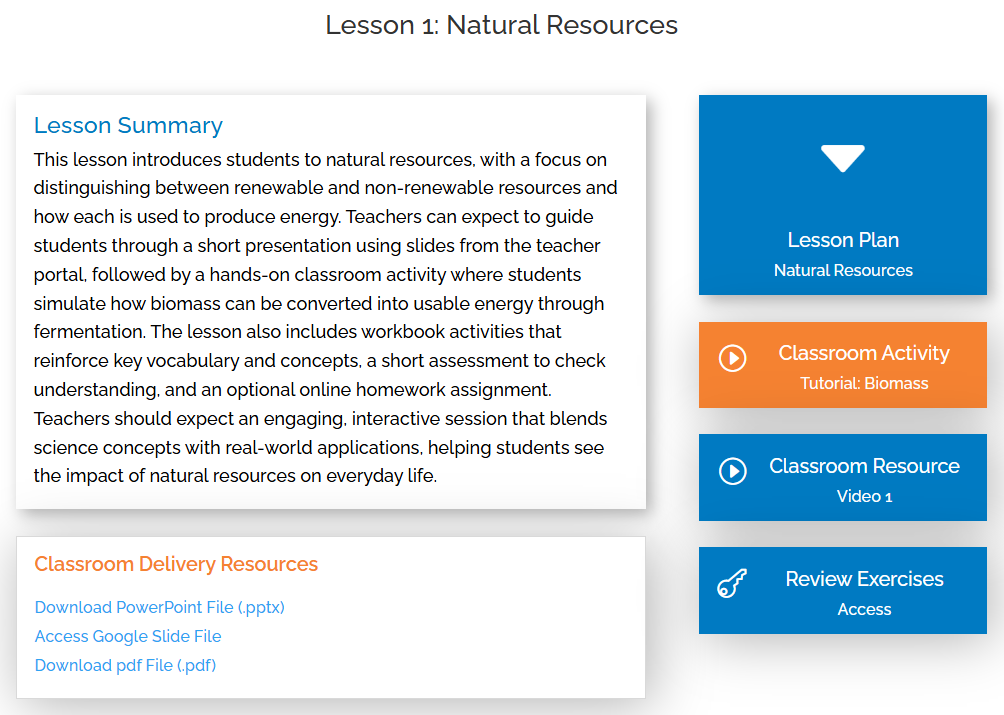Open the Lesson Plan label
The height and width of the screenshot is (715, 1004).
pos(843,240)
